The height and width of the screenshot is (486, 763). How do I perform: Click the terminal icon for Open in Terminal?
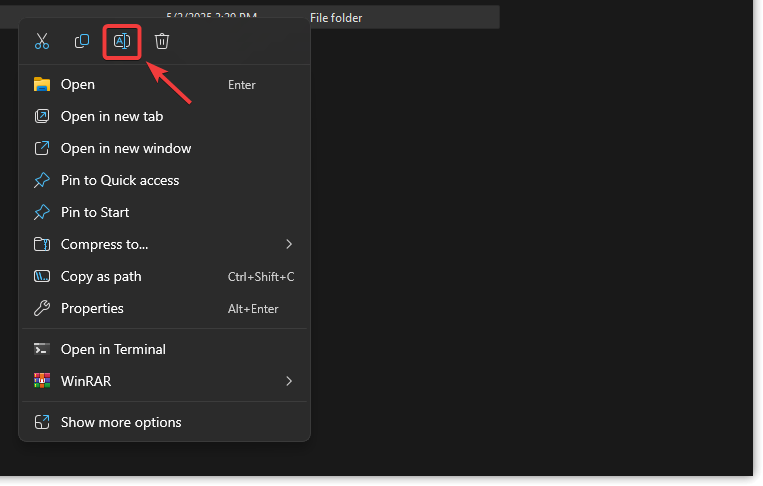pyautogui.click(x=42, y=349)
